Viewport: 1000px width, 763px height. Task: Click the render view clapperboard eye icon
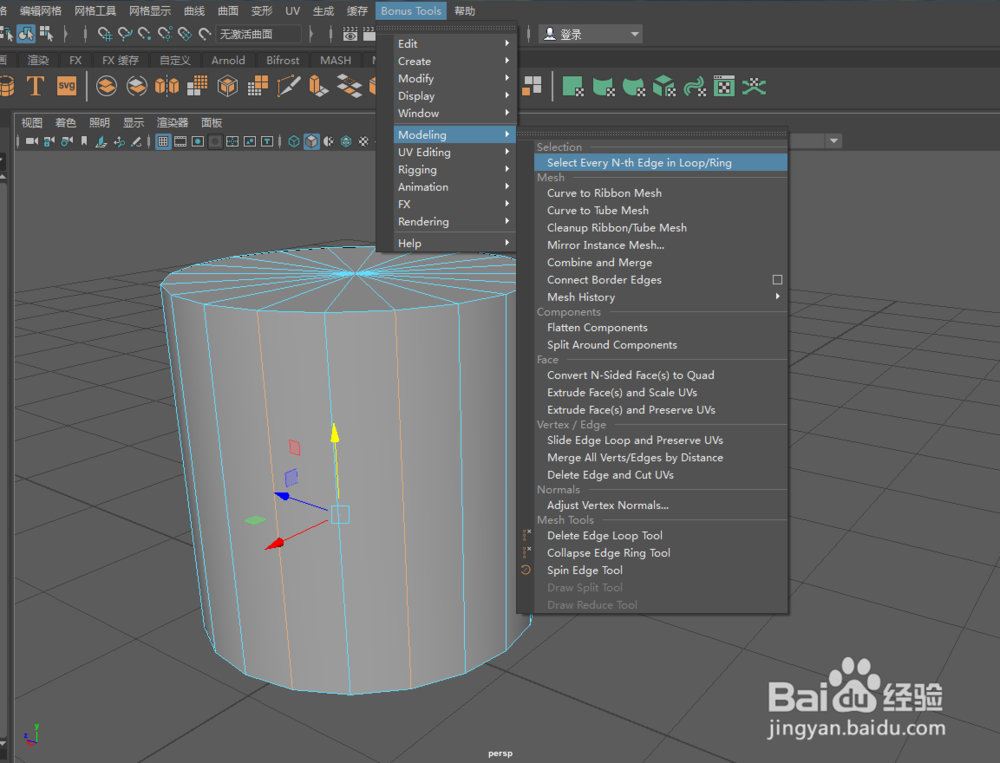[x=350, y=34]
